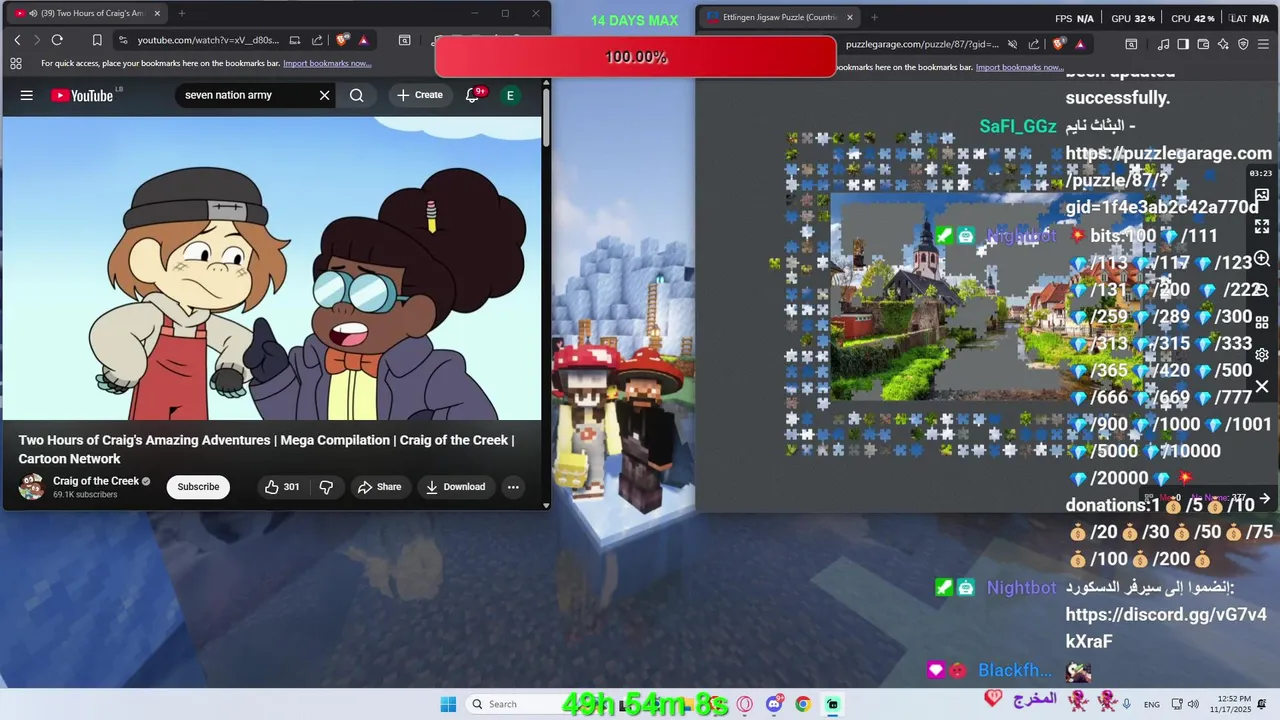Open YouTube notifications bell

(473, 95)
